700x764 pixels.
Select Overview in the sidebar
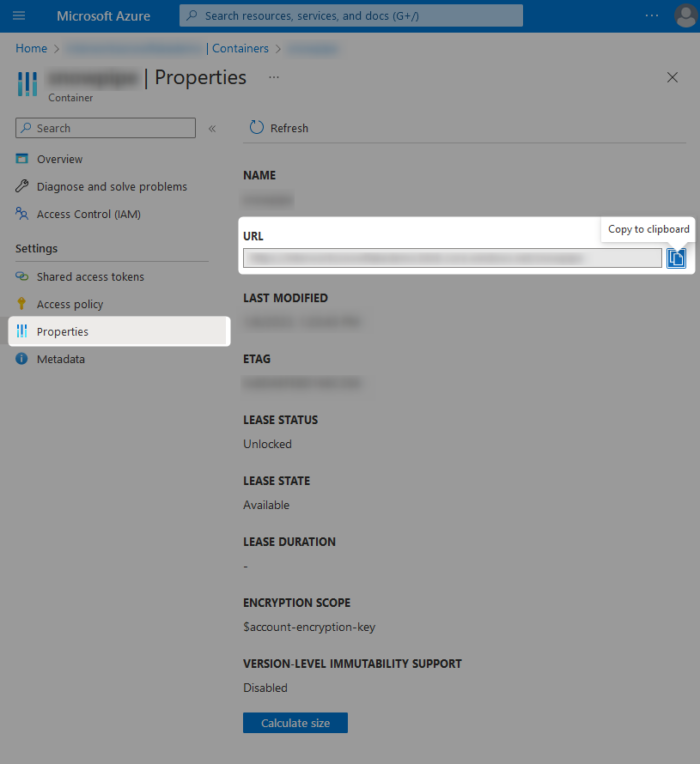pos(59,159)
